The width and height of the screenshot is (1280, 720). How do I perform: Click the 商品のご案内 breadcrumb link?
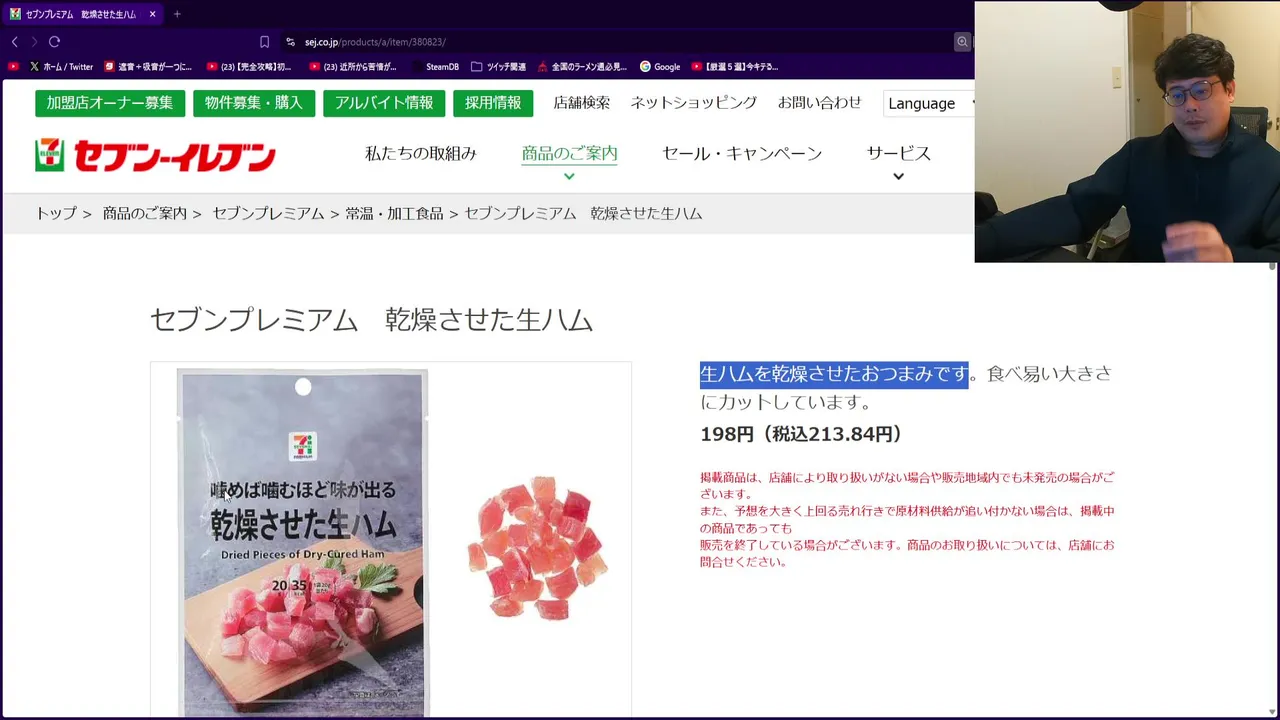[x=145, y=214]
